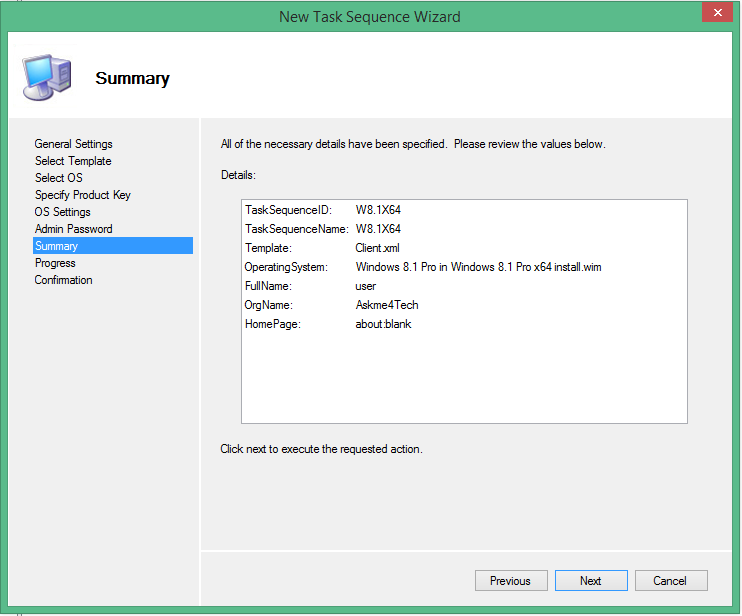
Task: Click the TaskSequenceID value W8.1X64
Action: [x=378, y=210]
